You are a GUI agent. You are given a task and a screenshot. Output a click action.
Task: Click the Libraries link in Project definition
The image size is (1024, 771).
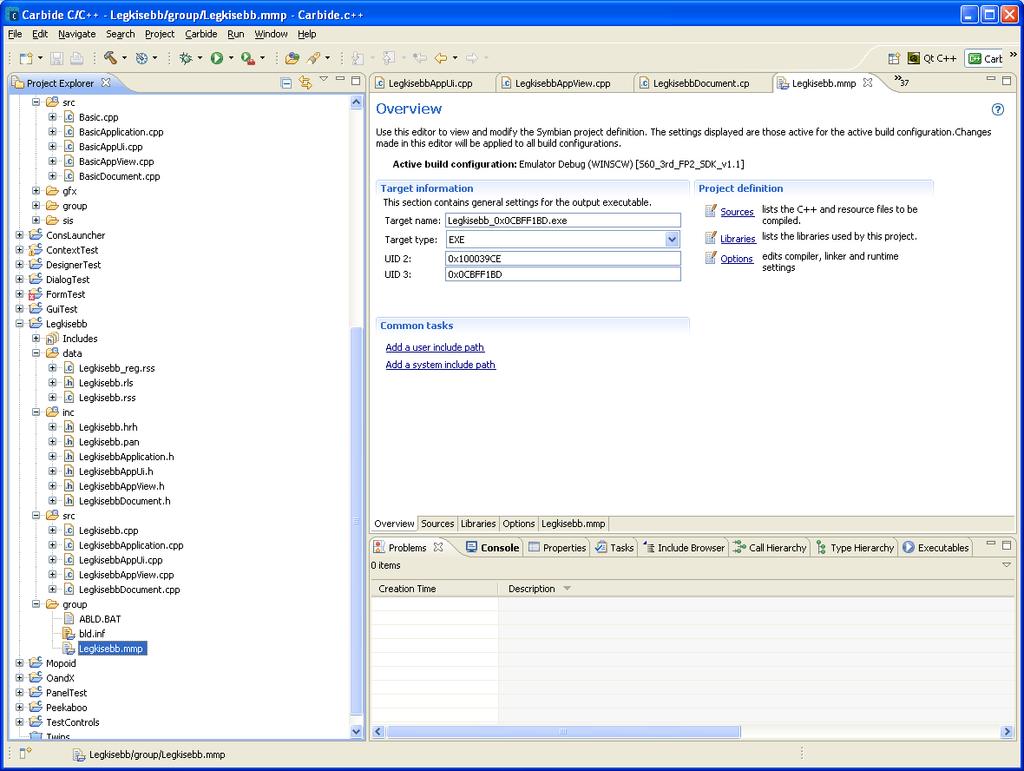[738, 238]
